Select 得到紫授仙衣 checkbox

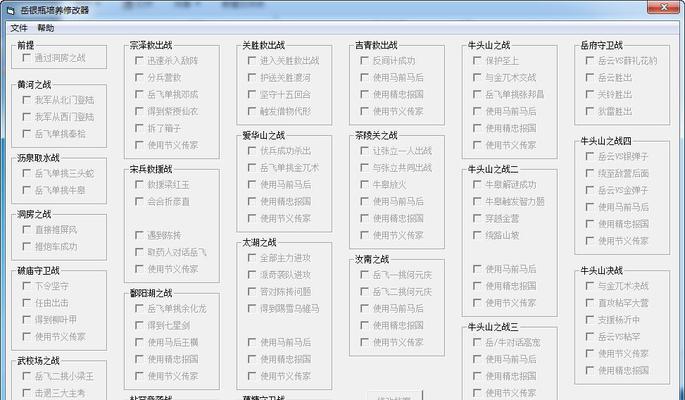[x=139, y=111]
